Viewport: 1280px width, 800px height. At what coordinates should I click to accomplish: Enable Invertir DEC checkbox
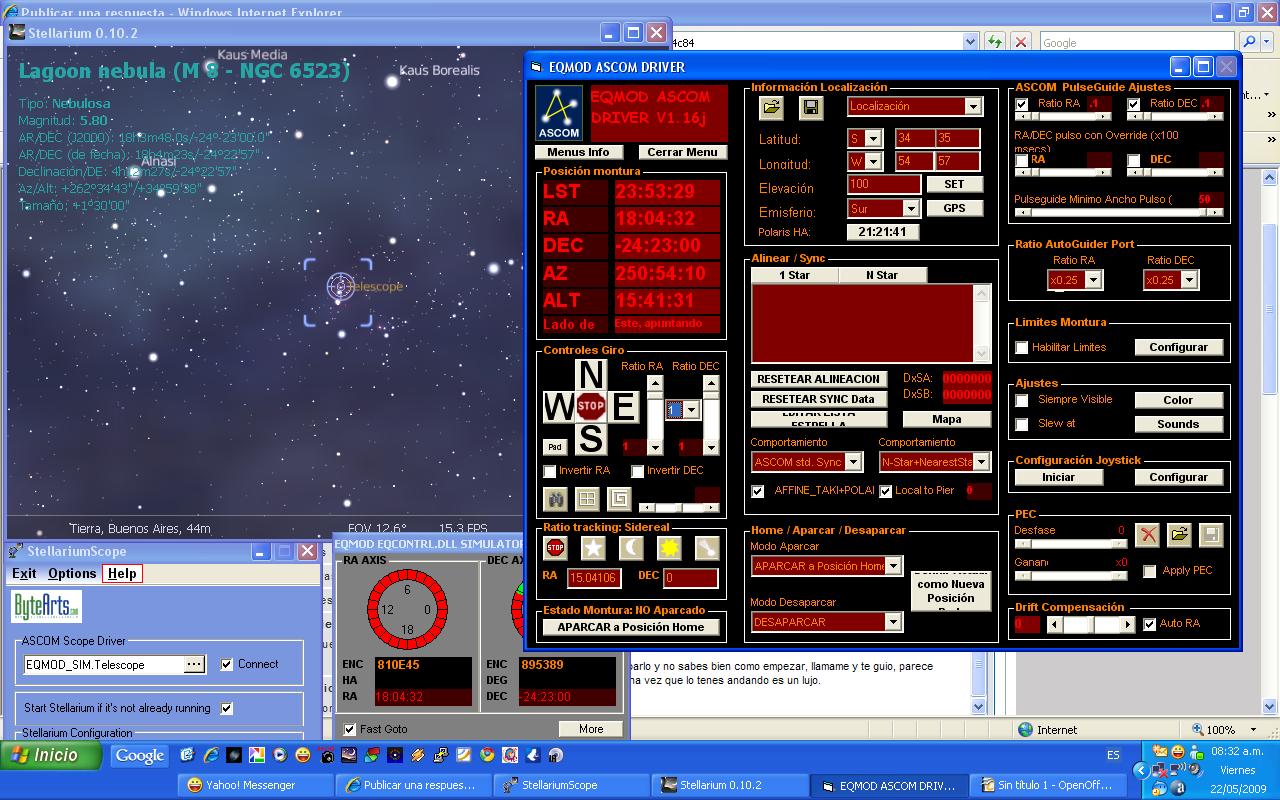(x=638, y=471)
